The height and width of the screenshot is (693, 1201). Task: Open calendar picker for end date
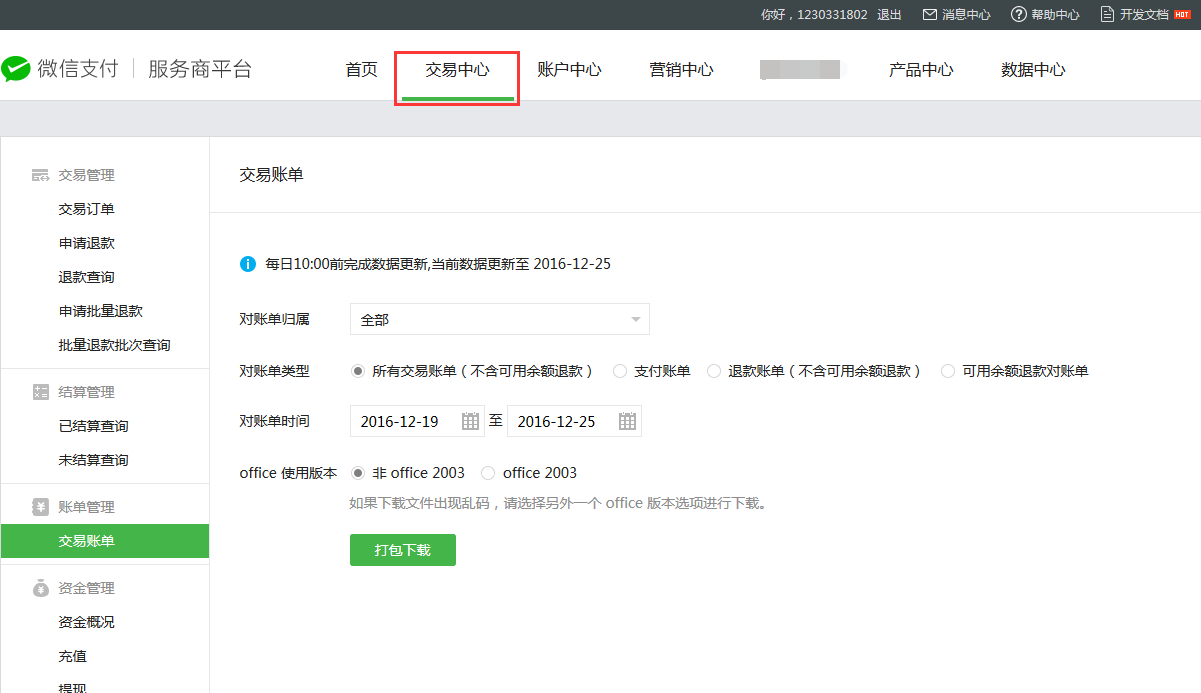(627, 422)
